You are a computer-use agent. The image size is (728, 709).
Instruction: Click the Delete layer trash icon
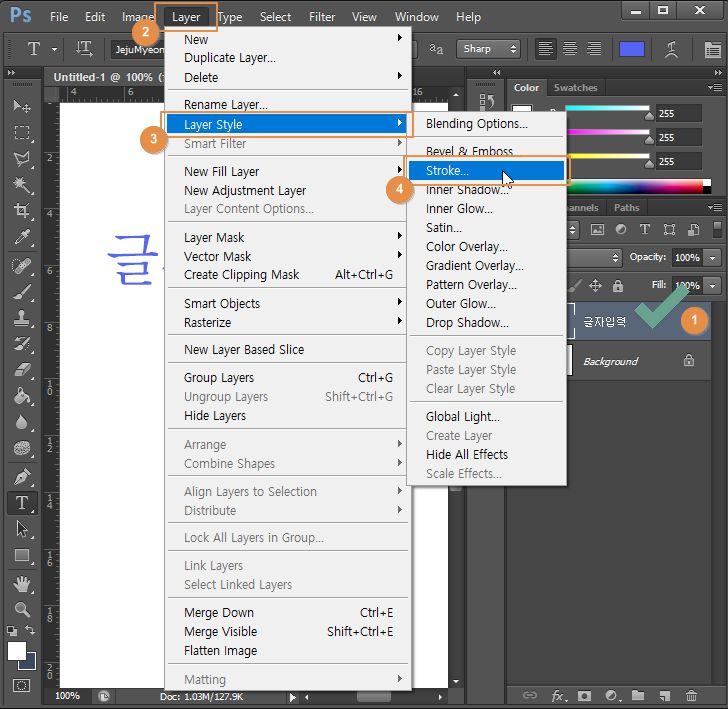click(x=691, y=695)
